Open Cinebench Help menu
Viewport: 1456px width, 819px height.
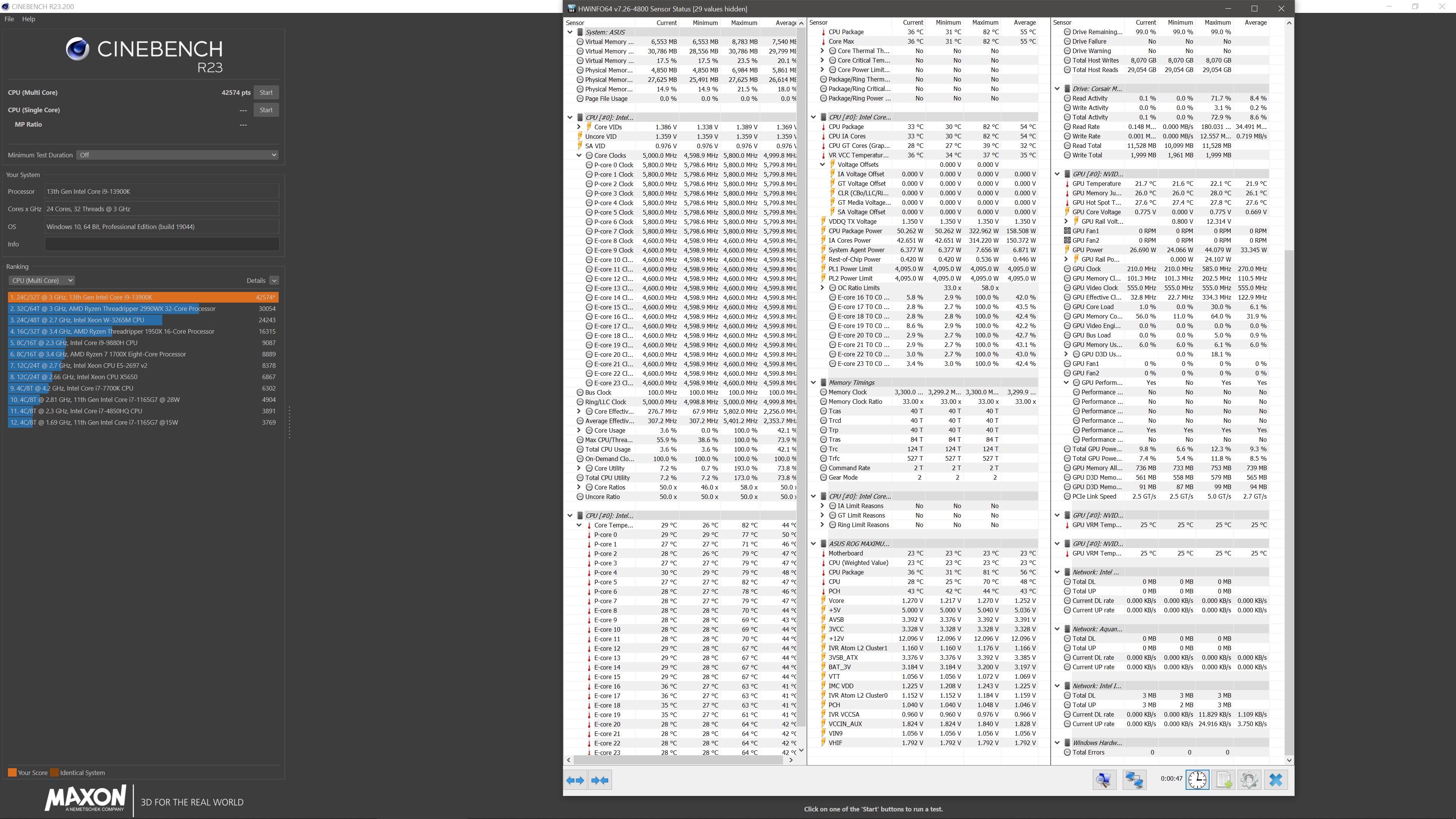[x=28, y=19]
